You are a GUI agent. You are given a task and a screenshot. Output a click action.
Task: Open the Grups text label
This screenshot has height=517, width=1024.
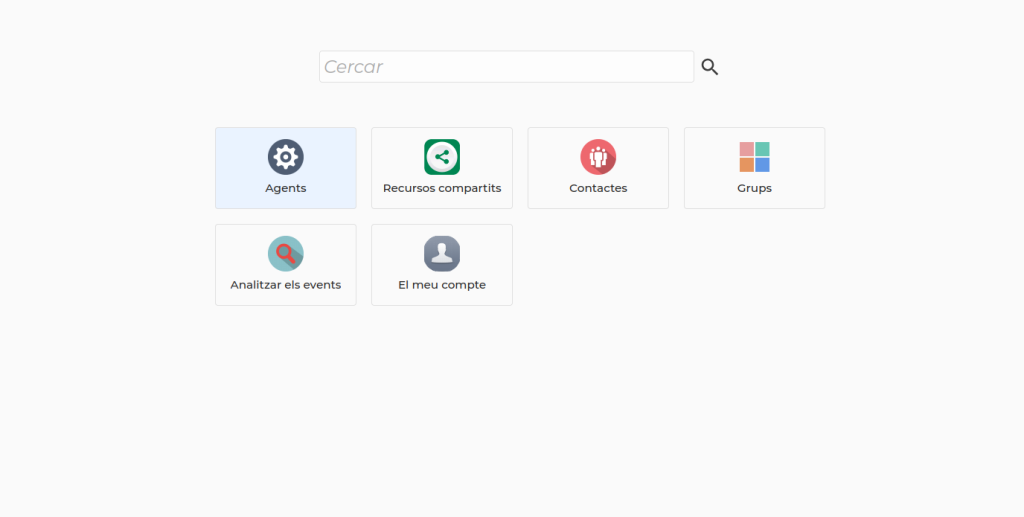[x=754, y=188]
